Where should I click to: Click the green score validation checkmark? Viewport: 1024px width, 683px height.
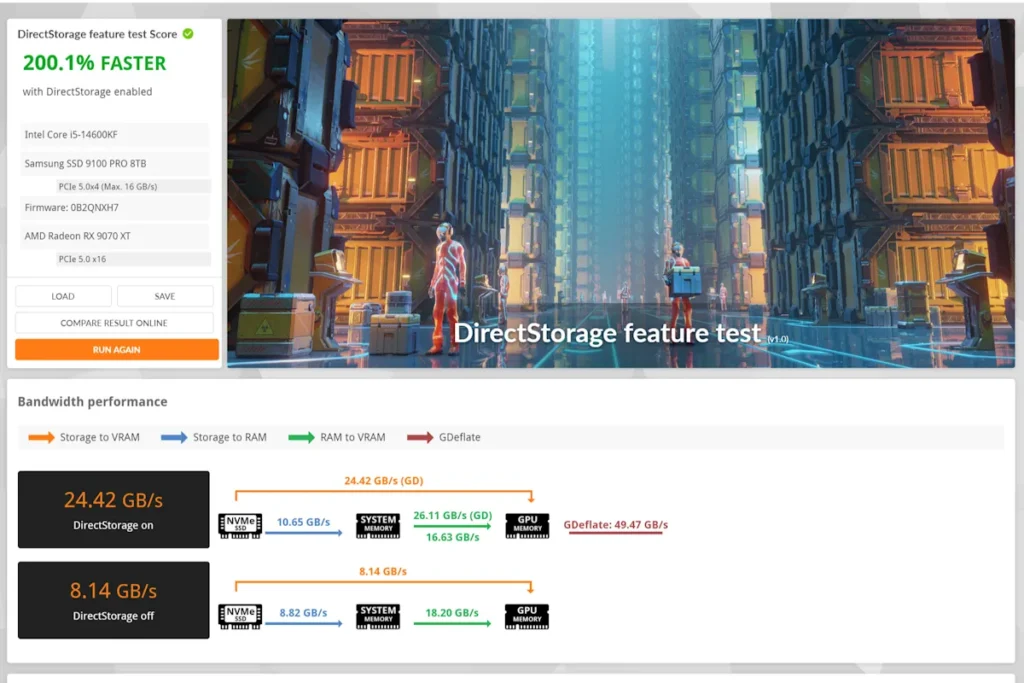click(188, 34)
